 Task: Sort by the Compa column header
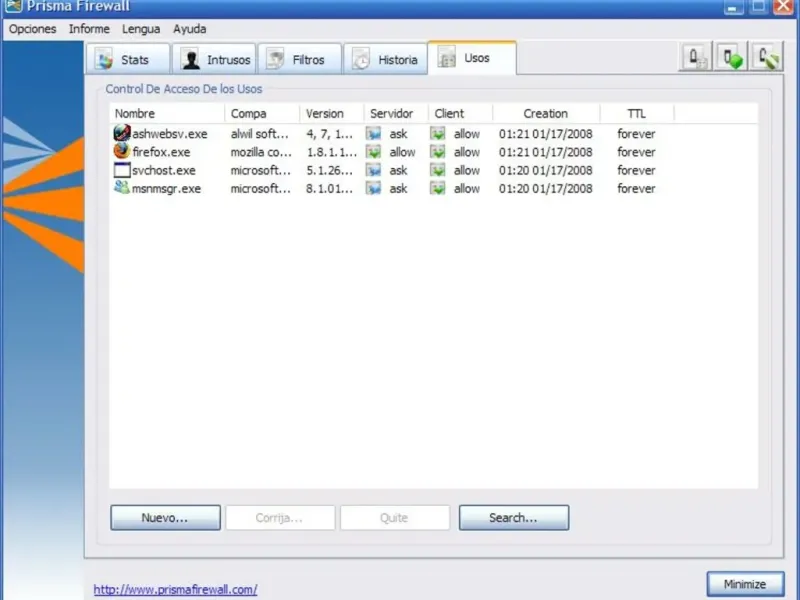point(262,113)
